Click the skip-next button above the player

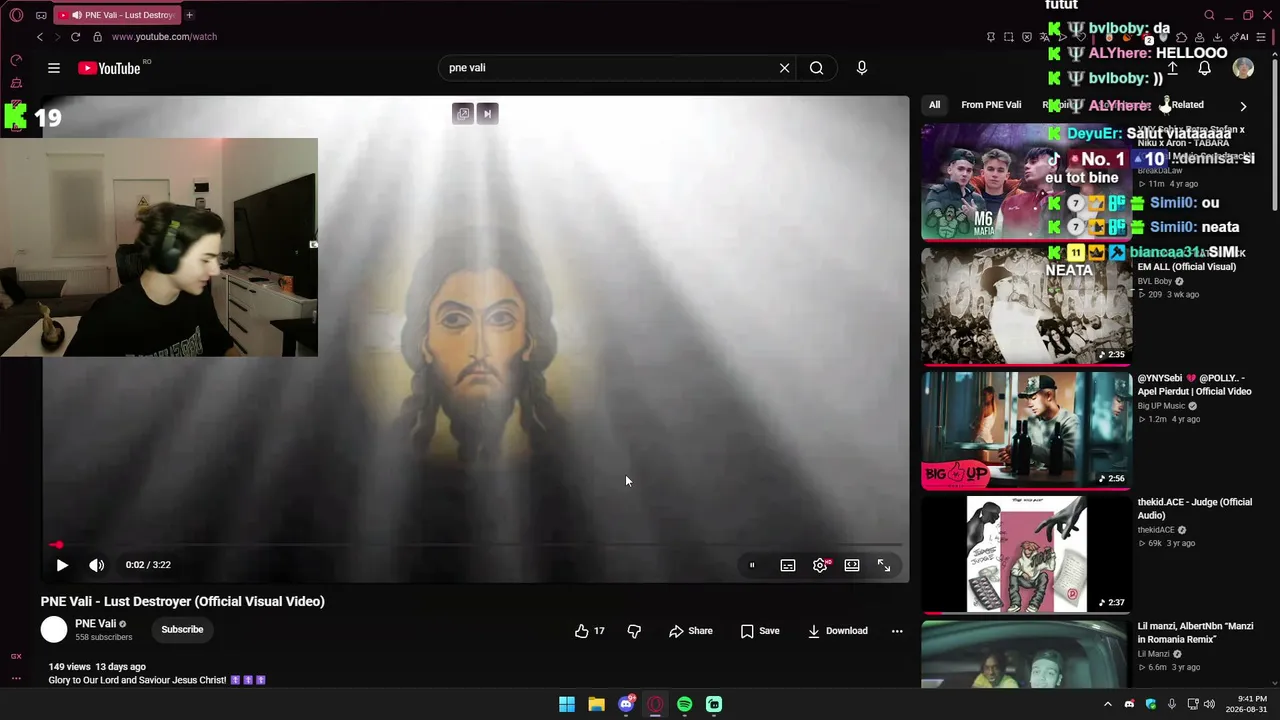pyautogui.click(x=487, y=114)
